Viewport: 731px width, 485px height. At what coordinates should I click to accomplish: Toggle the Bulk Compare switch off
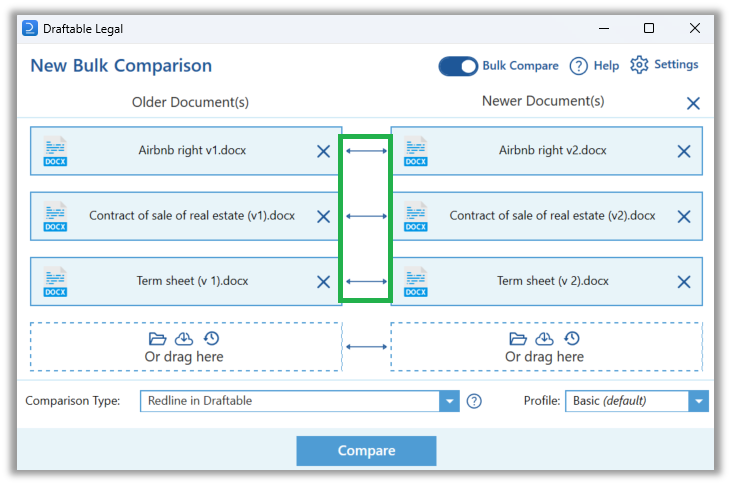tap(458, 66)
